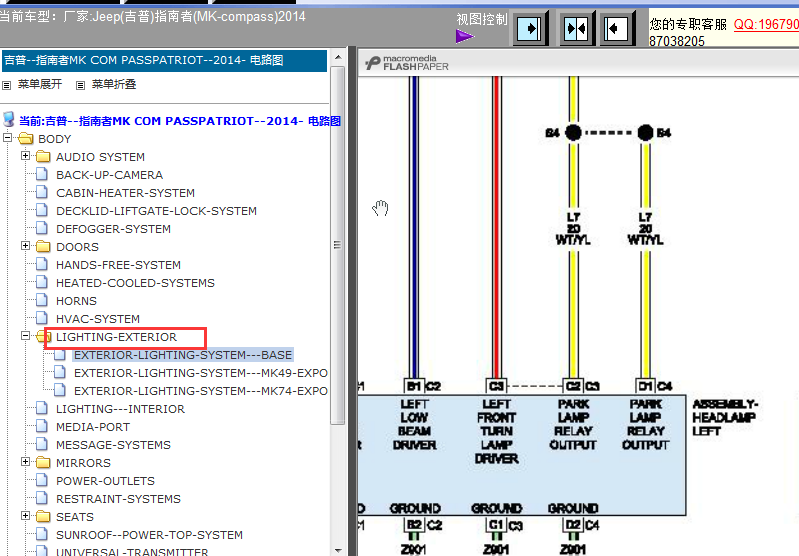This screenshot has width=799, height=556.
Task: Click the BACK-UP-CAMERA document icon
Action: click(42, 174)
